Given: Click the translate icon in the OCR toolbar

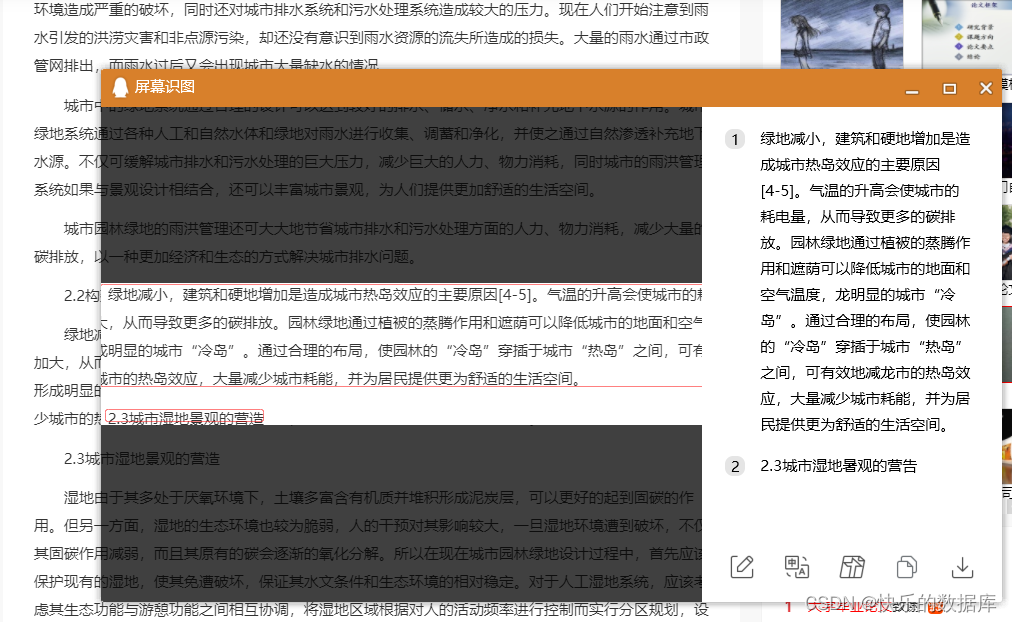Looking at the screenshot, I should [796, 567].
